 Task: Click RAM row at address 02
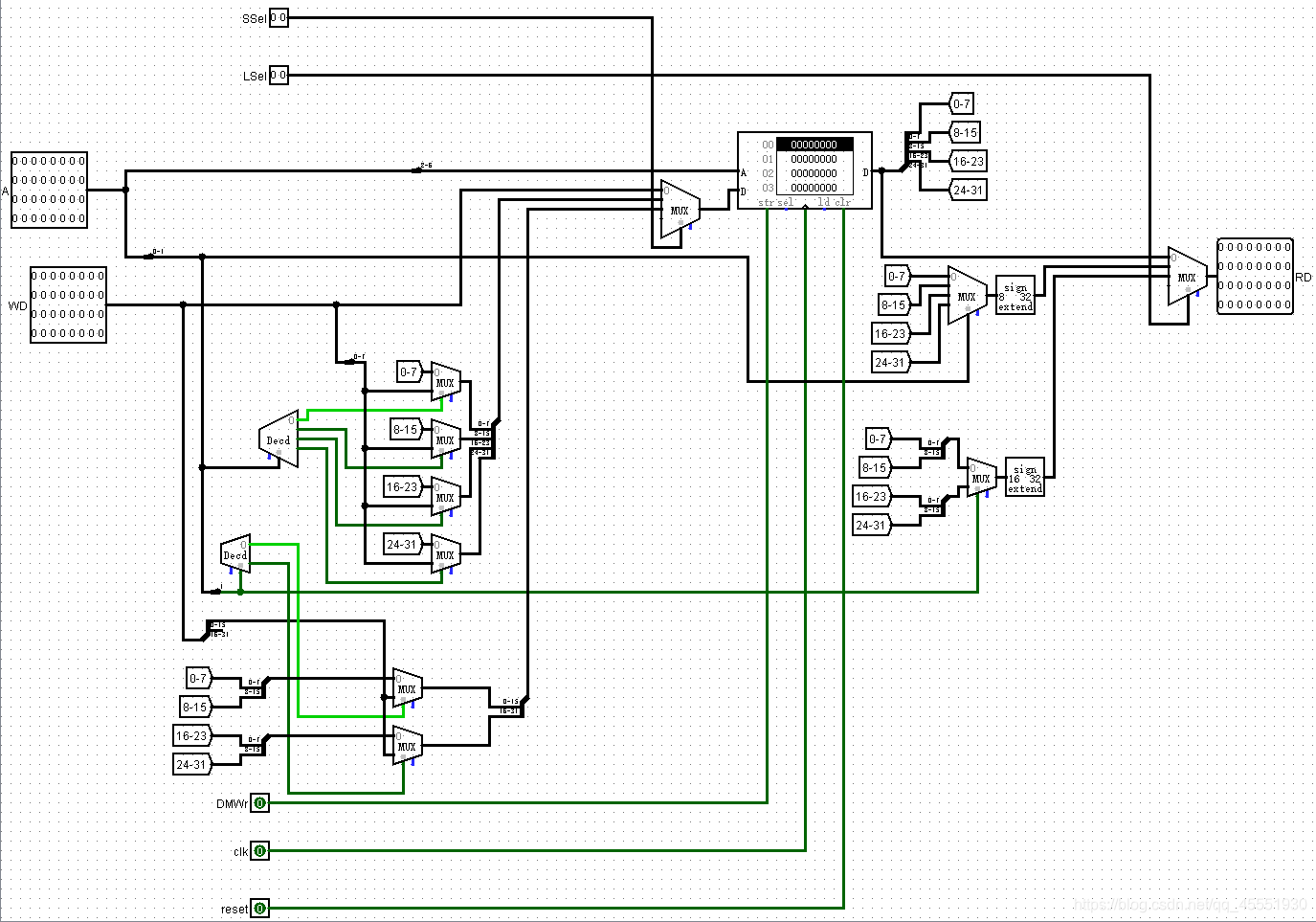(x=814, y=173)
